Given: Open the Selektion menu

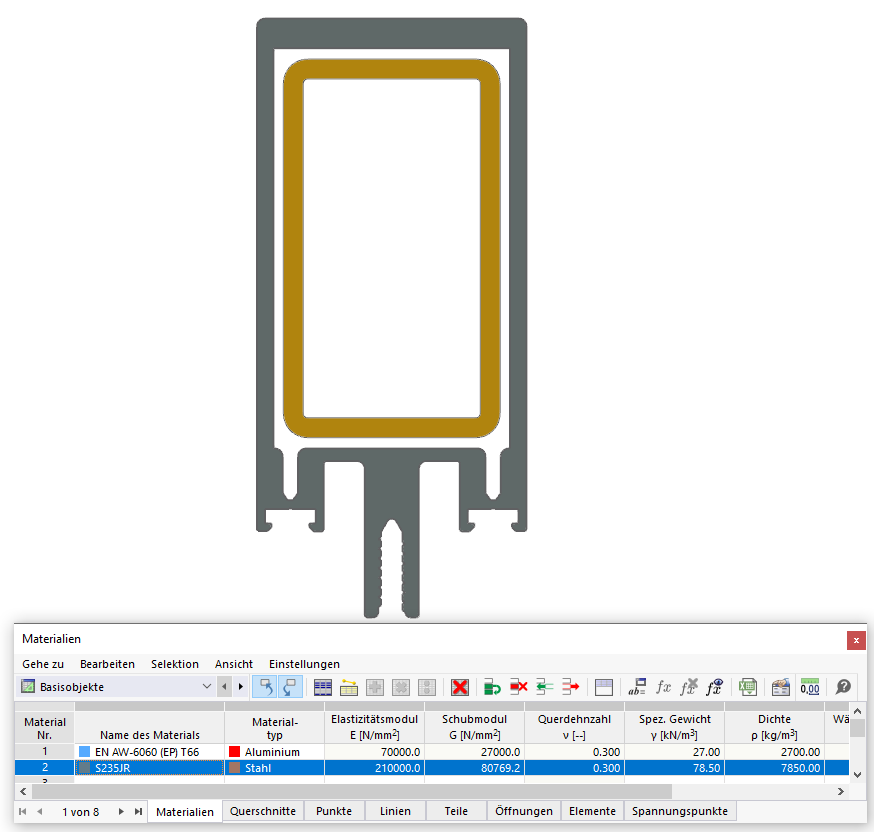Looking at the screenshot, I should (174, 664).
